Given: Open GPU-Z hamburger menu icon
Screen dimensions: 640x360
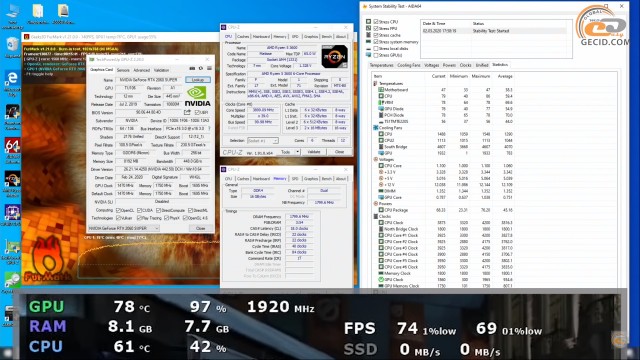Looking at the screenshot, I should pyautogui.click(x=209, y=68).
